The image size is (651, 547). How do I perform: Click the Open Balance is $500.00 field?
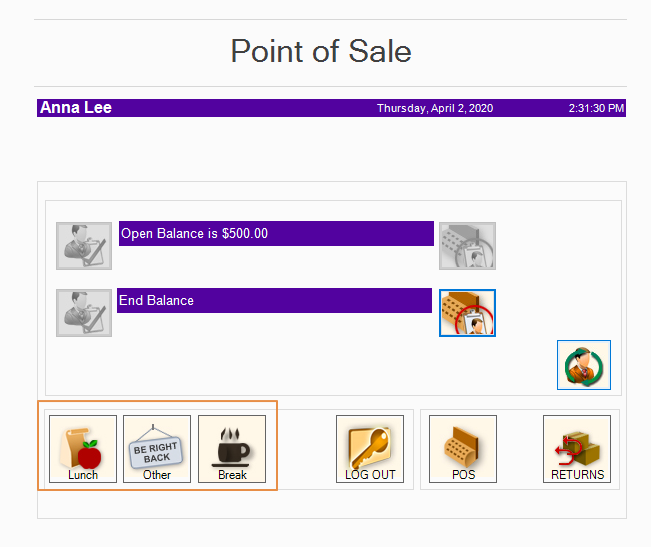coord(276,234)
